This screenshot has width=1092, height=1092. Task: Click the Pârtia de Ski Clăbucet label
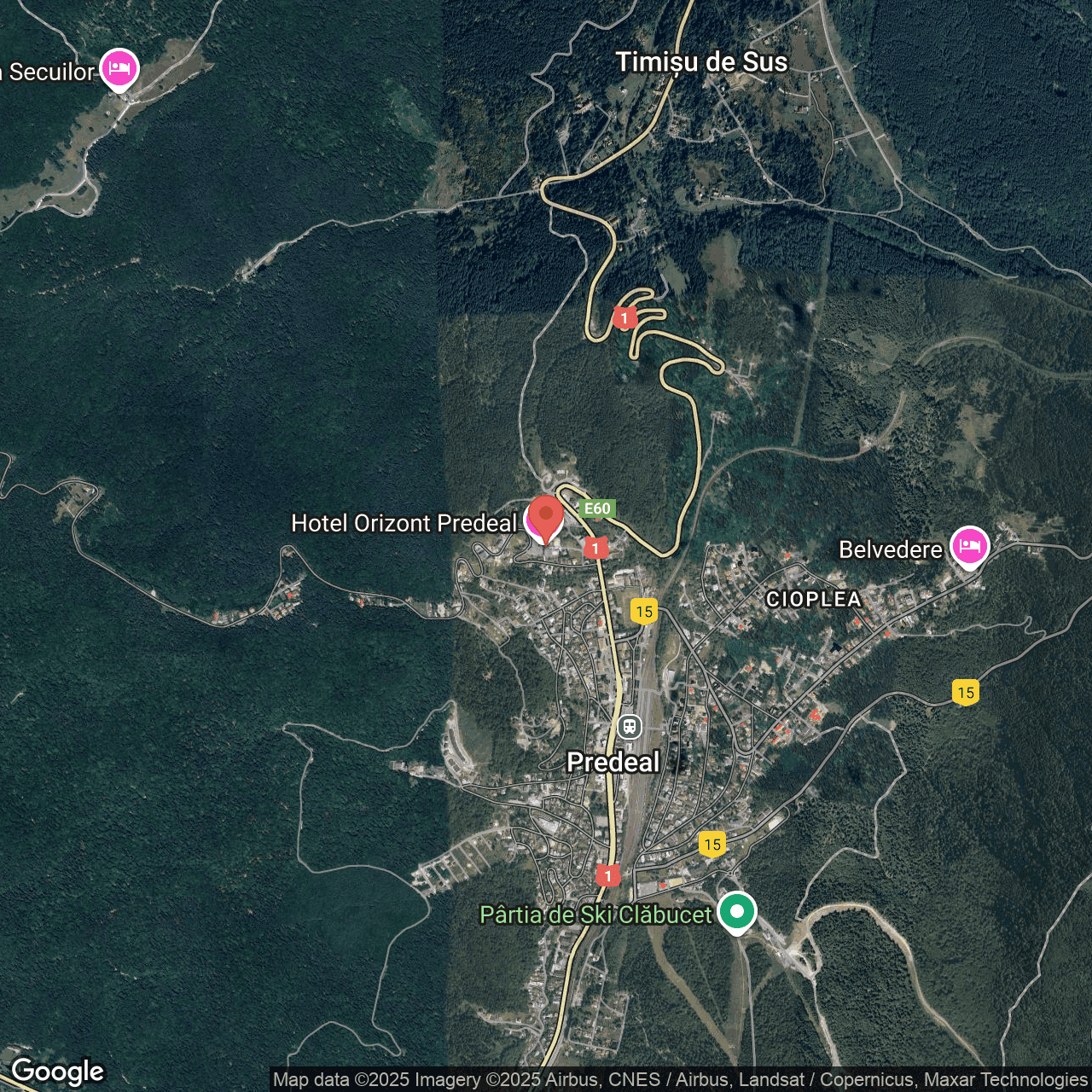tap(595, 915)
